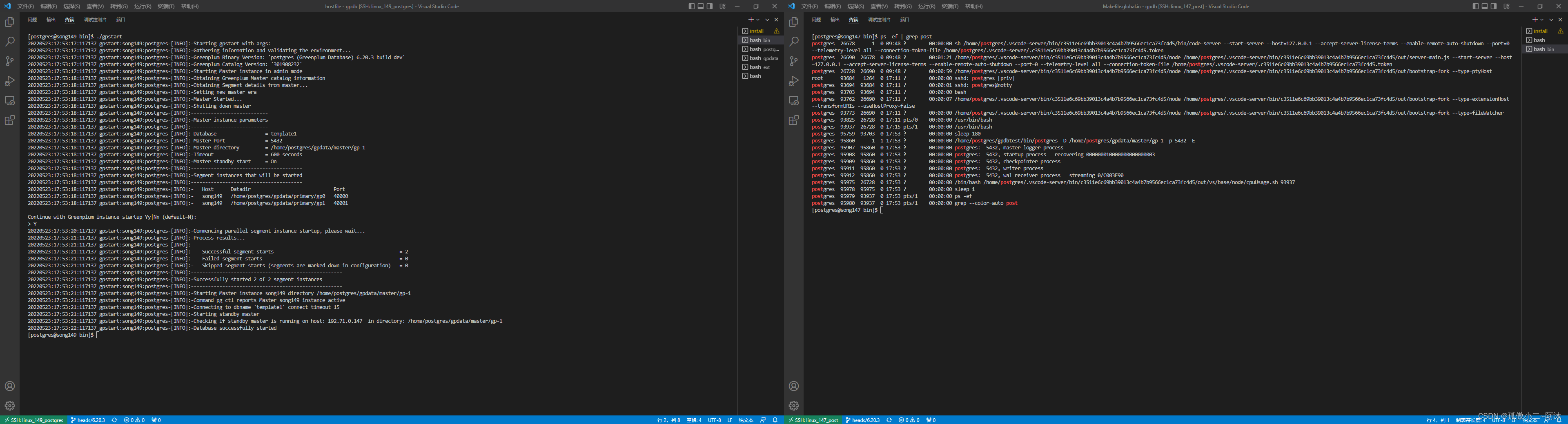Switch to 输出 tab in left window
The height and width of the screenshot is (424, 1568).
pos(51,20)
